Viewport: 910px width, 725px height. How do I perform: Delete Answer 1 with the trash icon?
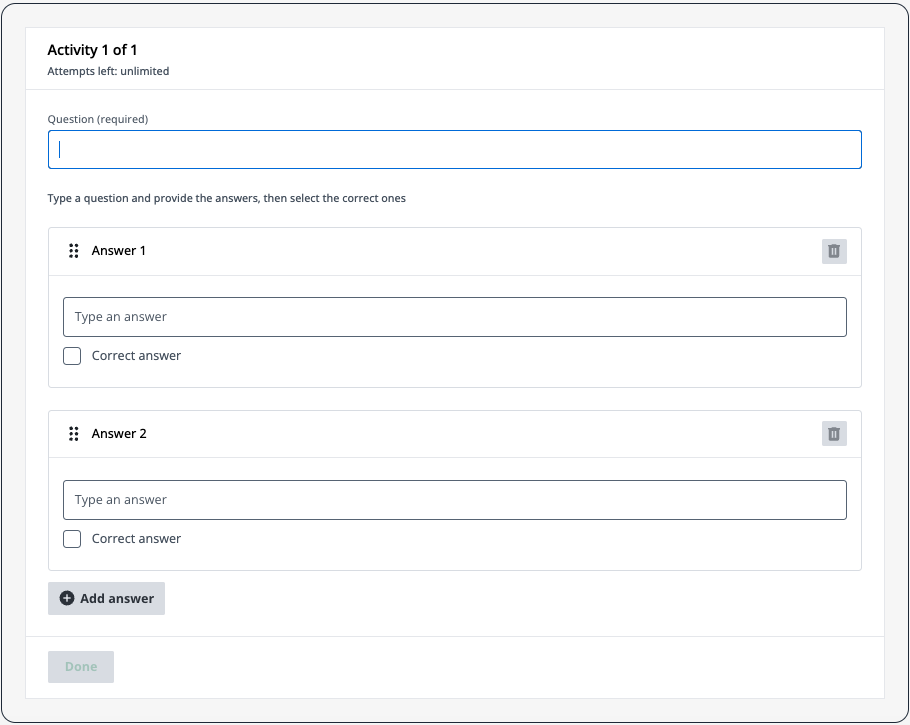coord(834,251)
